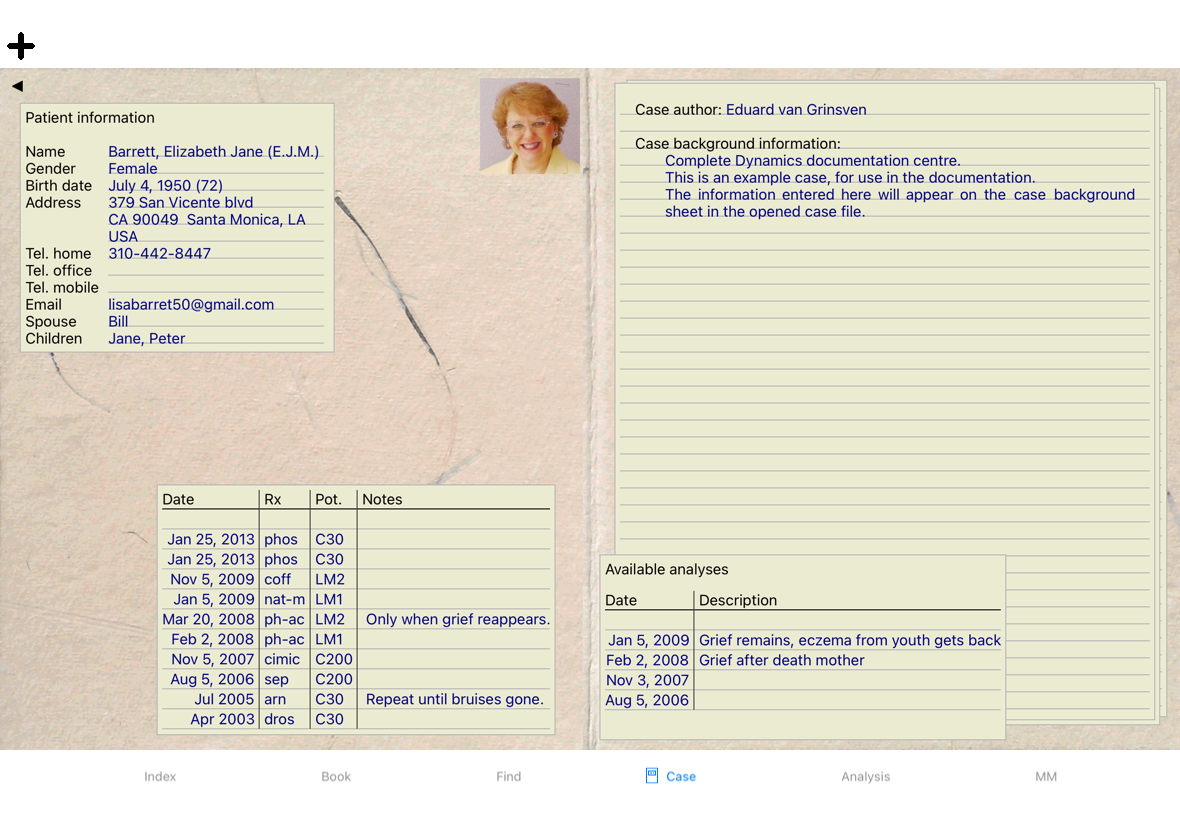Open analysis 'Grief after death mother'

(x=781, y=660)
